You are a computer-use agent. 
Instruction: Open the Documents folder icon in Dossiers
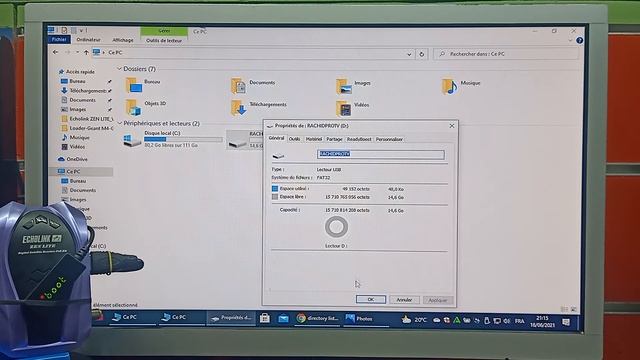coord(238,86)
